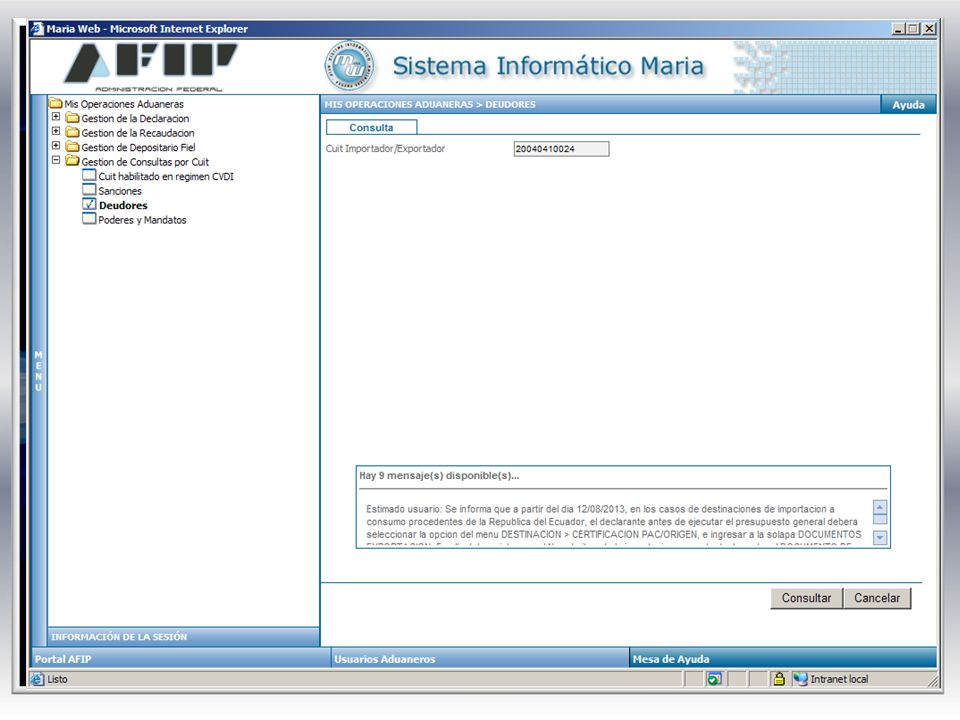Screen dimensions: 960x720
Task: Click the 'Estimado usuario' message text
Action: coord(613,522)
